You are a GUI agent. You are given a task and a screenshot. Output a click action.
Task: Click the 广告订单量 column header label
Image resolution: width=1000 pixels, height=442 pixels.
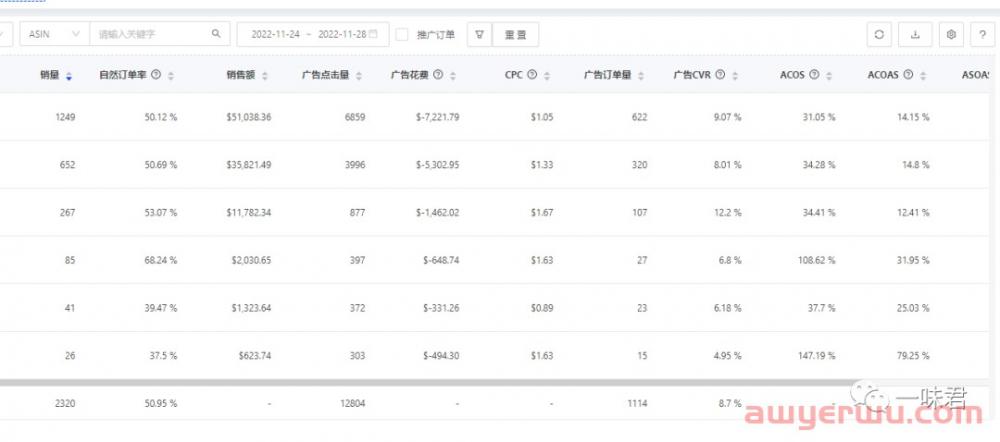(608, 75)
